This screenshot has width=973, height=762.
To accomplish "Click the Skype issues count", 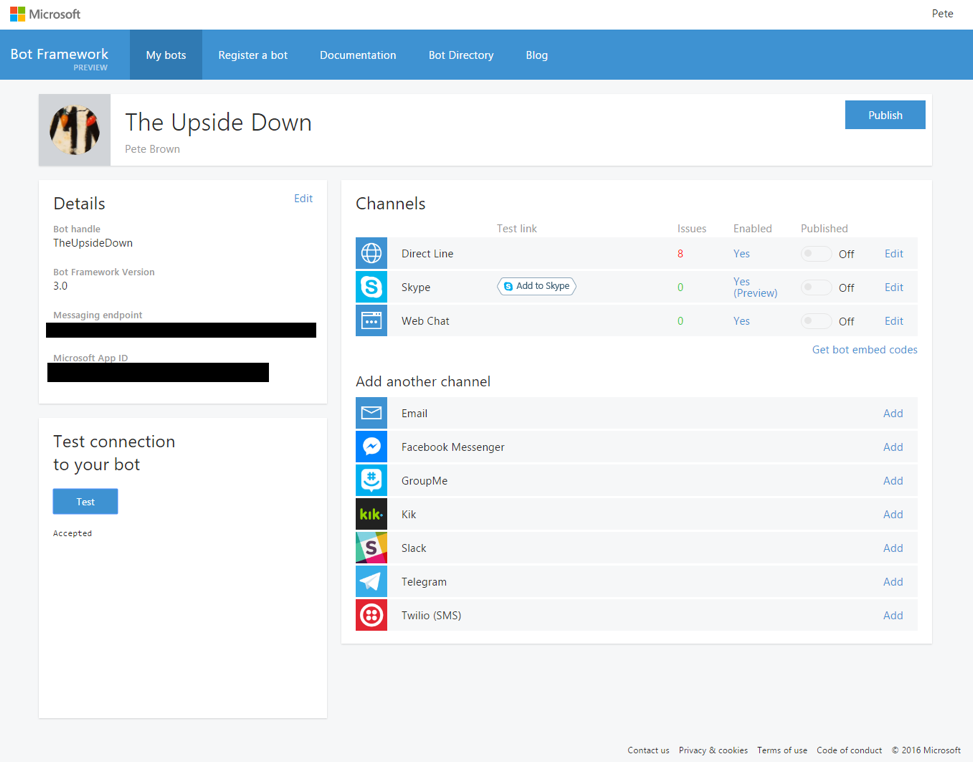I will tap(680, 287).
